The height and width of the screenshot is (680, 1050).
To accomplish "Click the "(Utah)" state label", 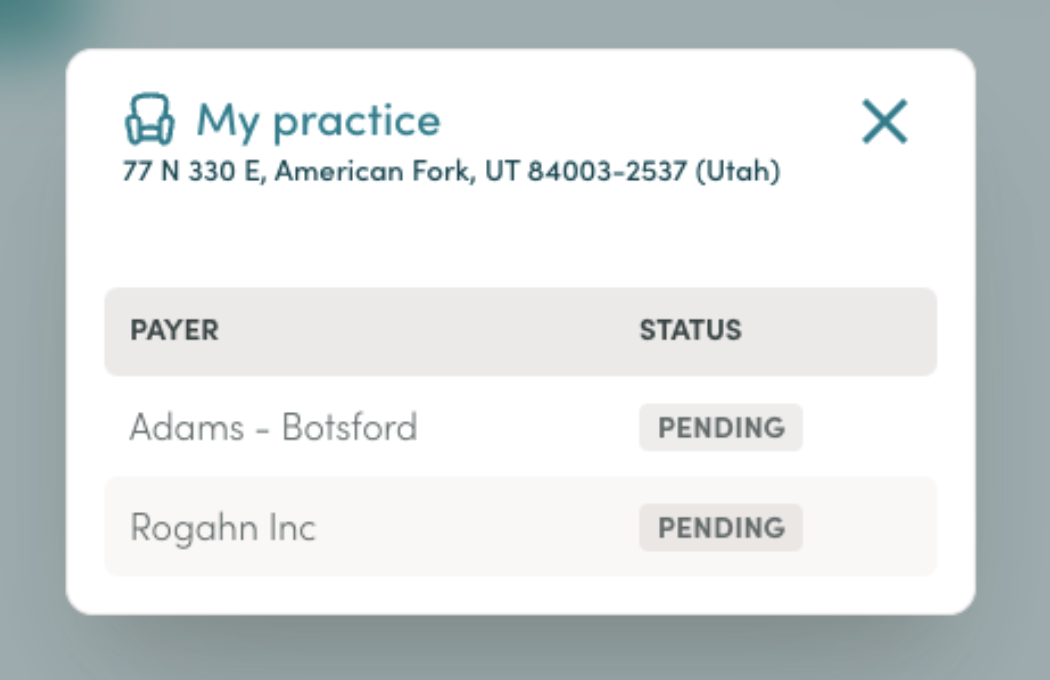I will click(738, 172).
